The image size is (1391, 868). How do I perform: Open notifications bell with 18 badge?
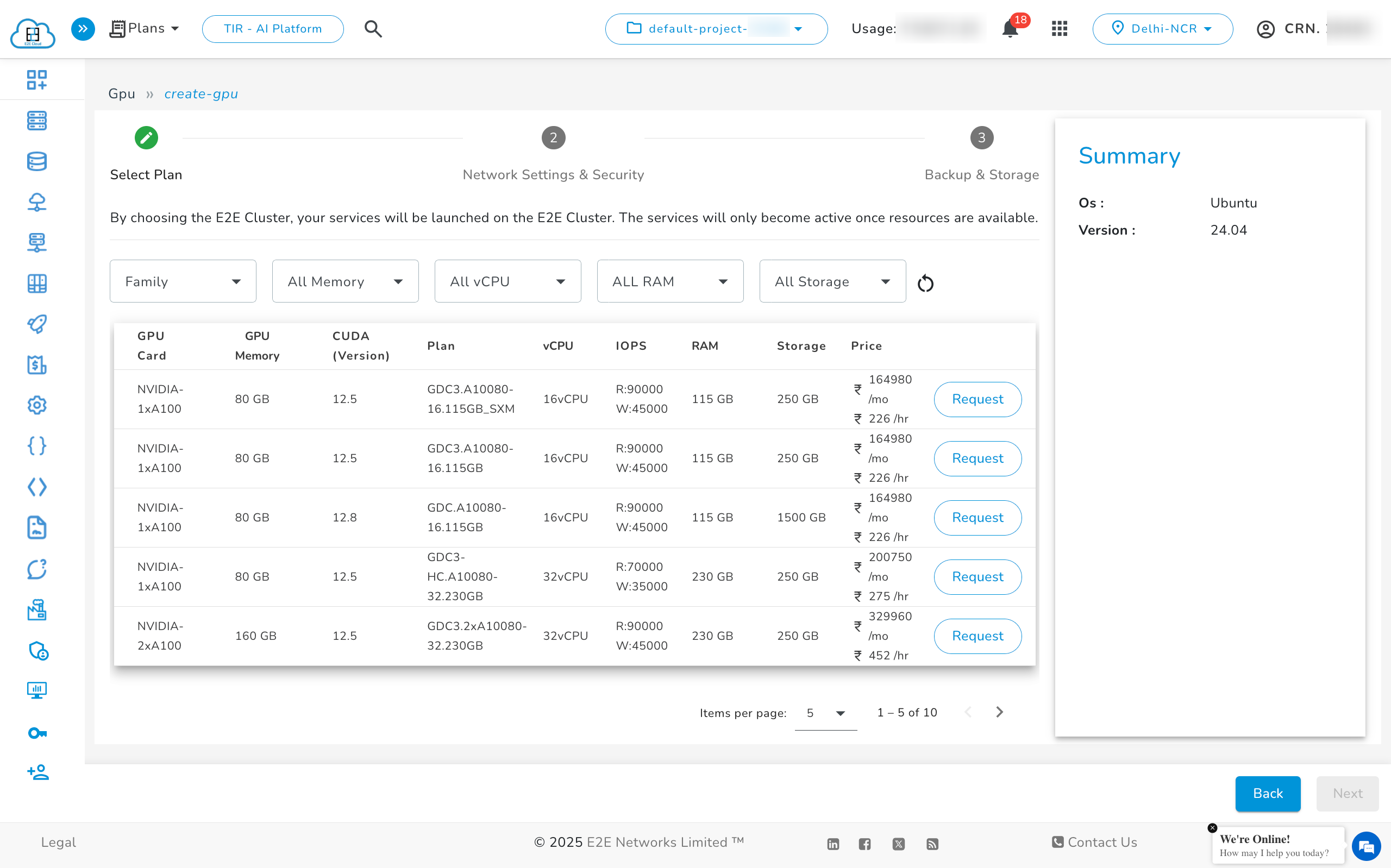coord(1011,28)
